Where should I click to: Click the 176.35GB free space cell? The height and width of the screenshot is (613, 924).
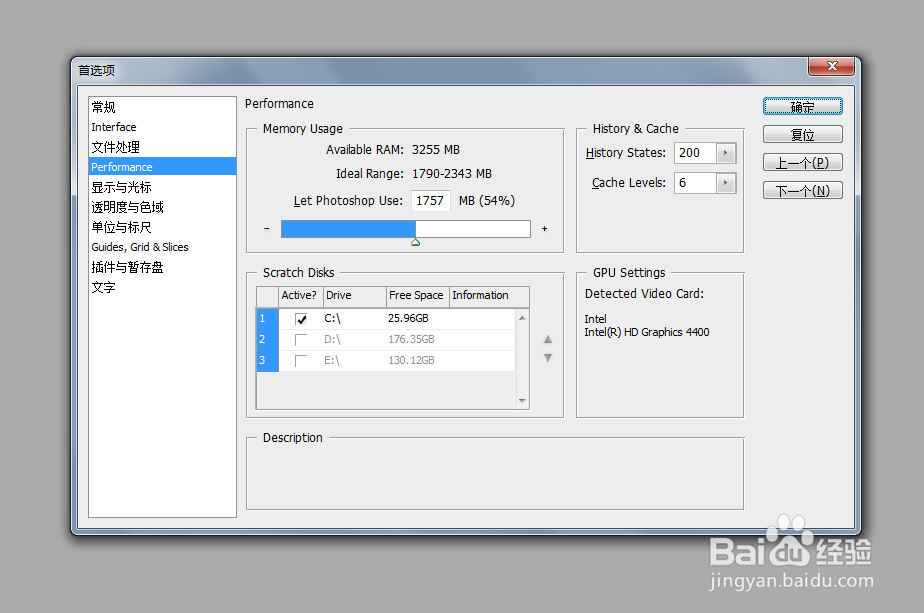[x=411, y=340]
